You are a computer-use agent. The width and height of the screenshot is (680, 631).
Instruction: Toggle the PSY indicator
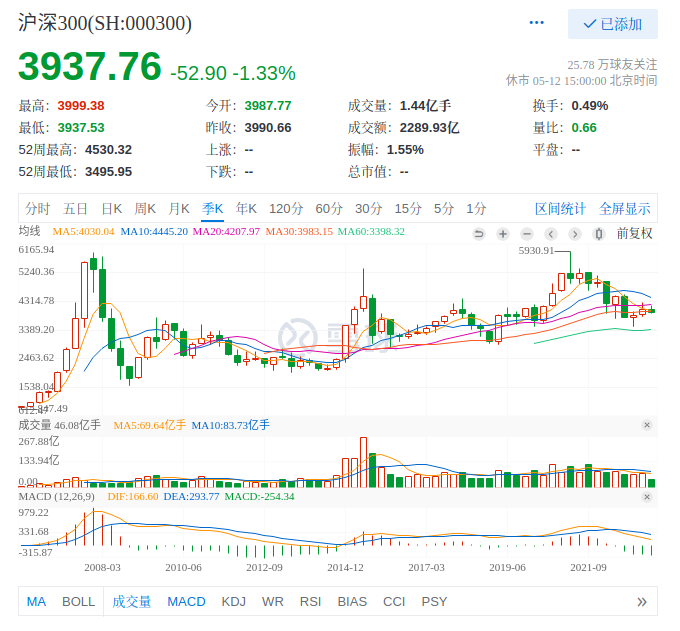[434, 602]
